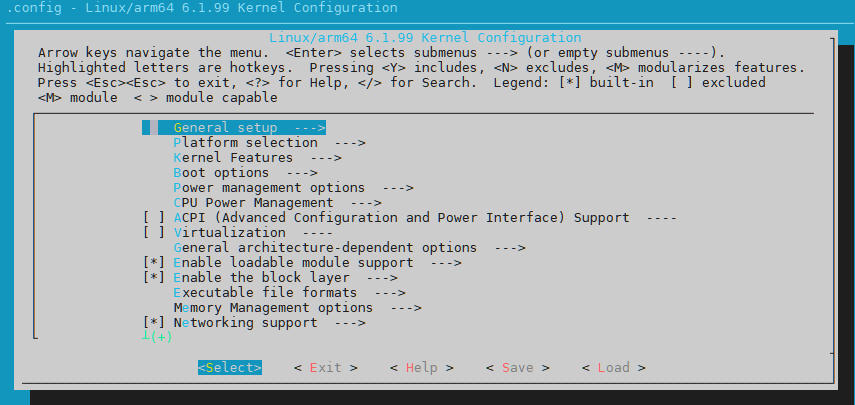The height and width of the screenshot is (405, 855).
Task: Toggle the ACPI Support checkbox
Action: pyautogui.click(x=154, y=217)
